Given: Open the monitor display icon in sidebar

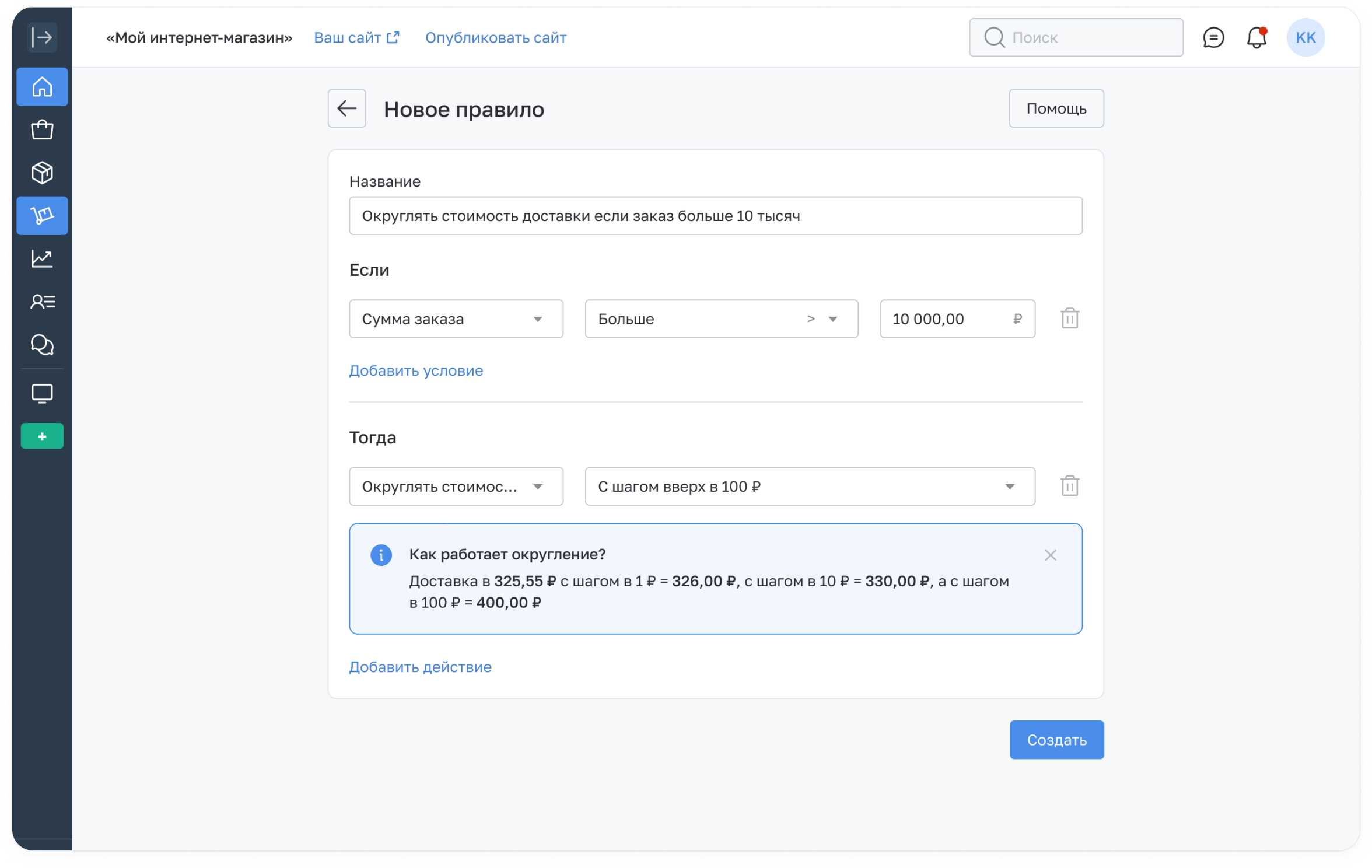Looking at the screenshot, I should [x=42, y=394].
